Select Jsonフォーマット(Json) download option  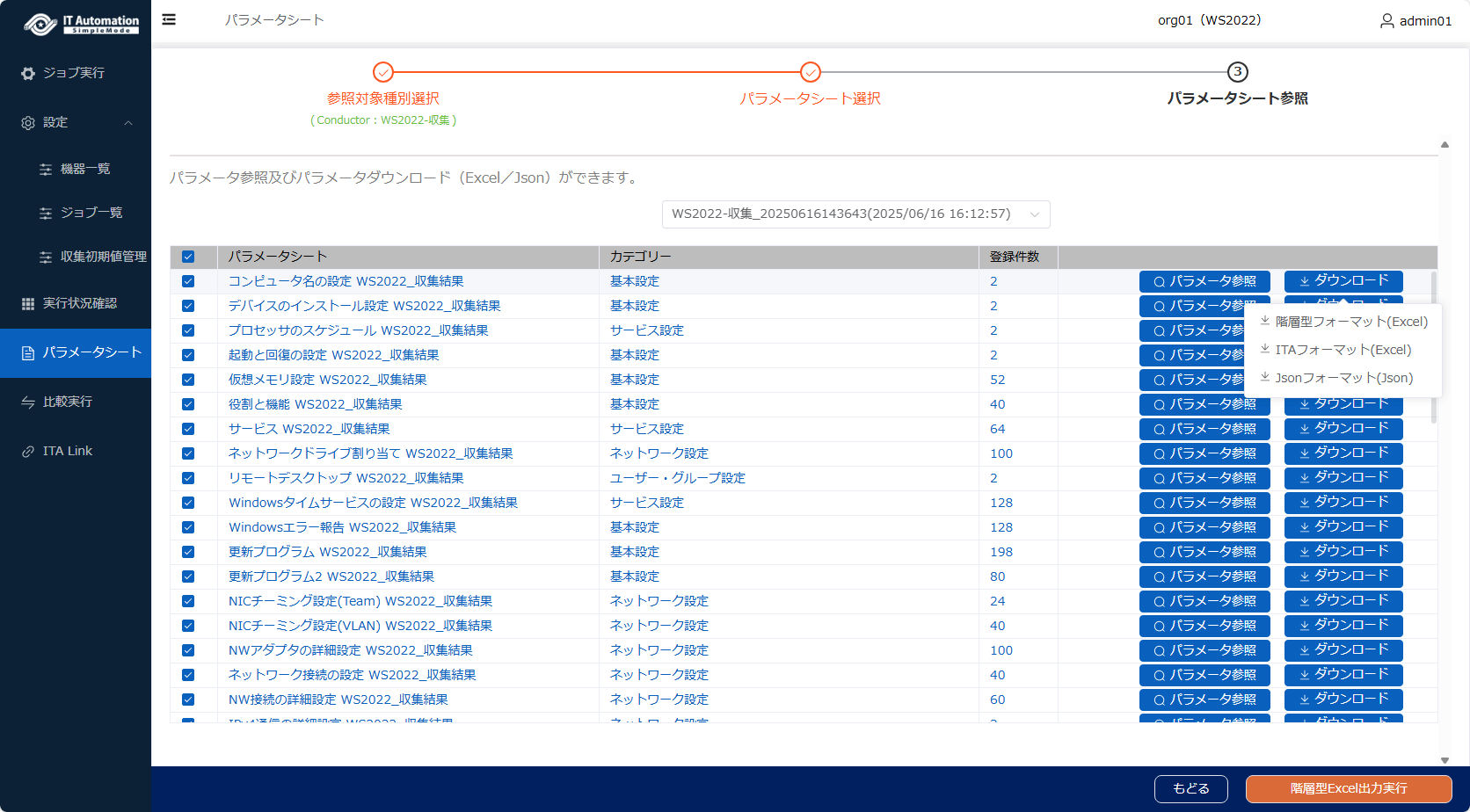point(1343,378)
